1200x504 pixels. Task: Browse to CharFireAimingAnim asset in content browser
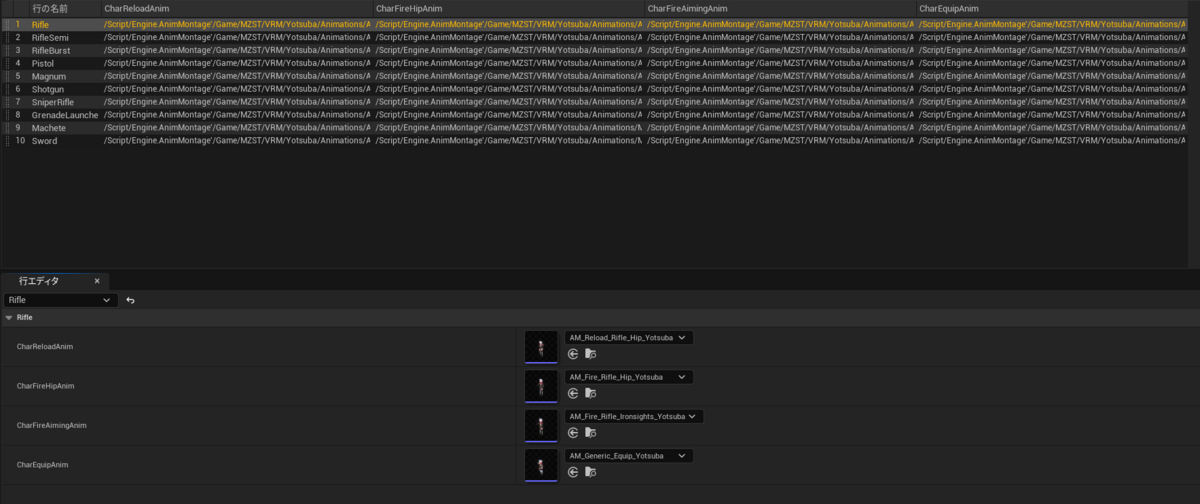click(x=590, y=432)
